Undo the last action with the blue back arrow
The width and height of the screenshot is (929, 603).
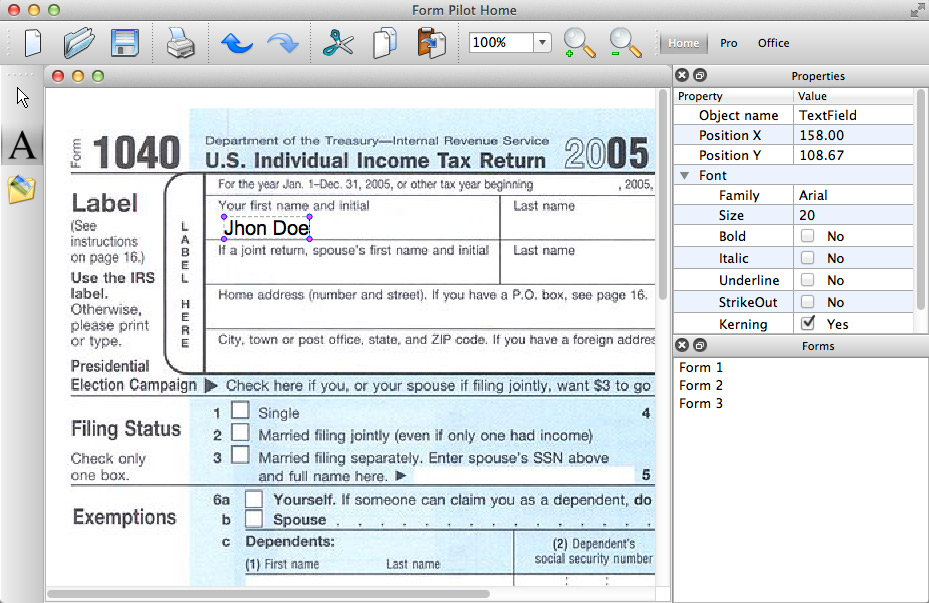pos(236,43)
